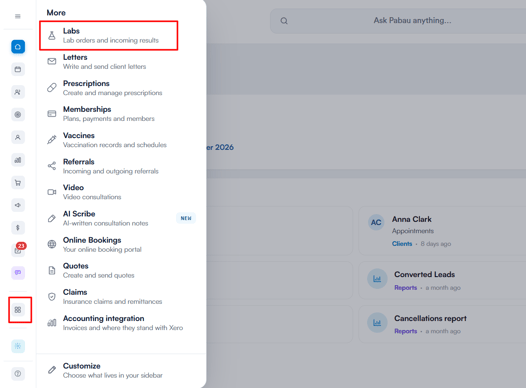
Task: Select AI Scribe from More menu
Action: [121, 218]
